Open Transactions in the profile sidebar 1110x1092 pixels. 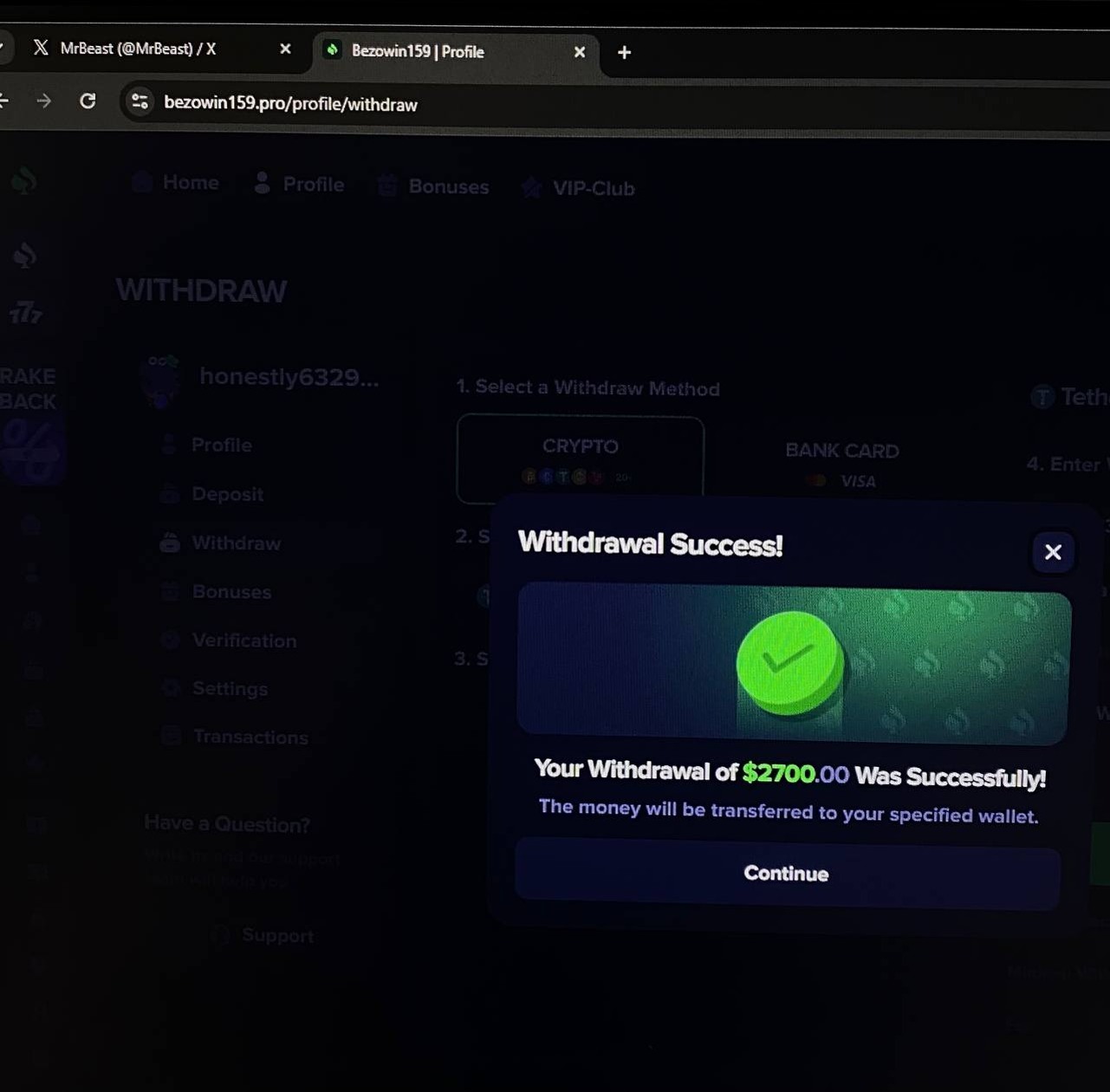(250, 737)
